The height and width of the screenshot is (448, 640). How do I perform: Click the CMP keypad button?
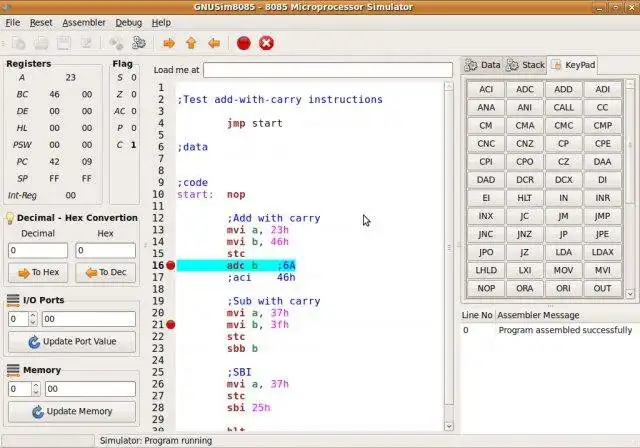pos(602,126)
